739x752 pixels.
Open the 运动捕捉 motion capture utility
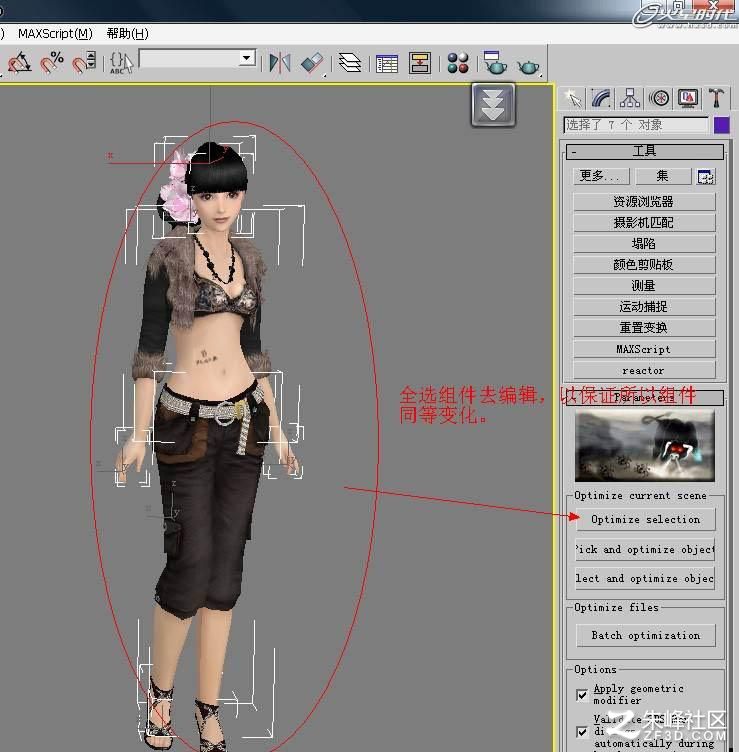click(x=644, y=307)
